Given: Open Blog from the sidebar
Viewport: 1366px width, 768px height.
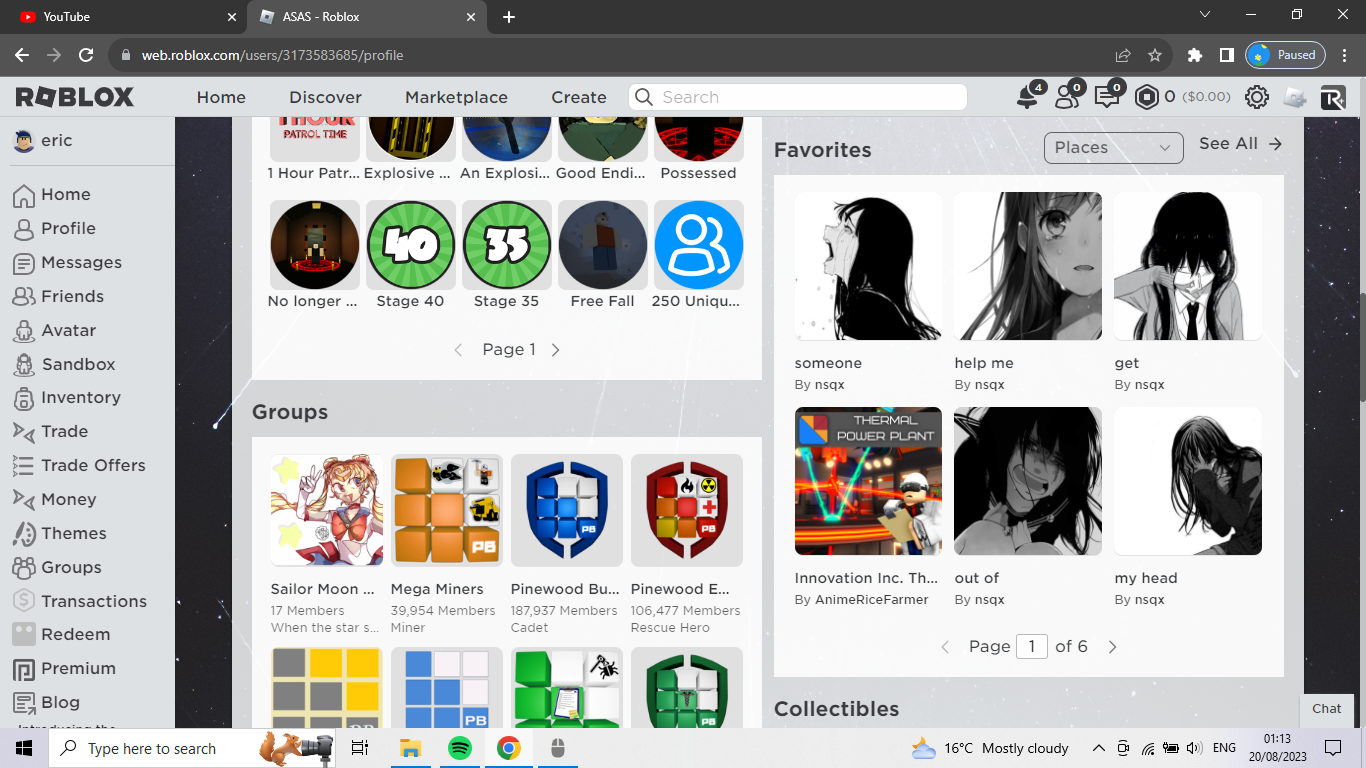Looking at the screenshot, I should point(60,702).
